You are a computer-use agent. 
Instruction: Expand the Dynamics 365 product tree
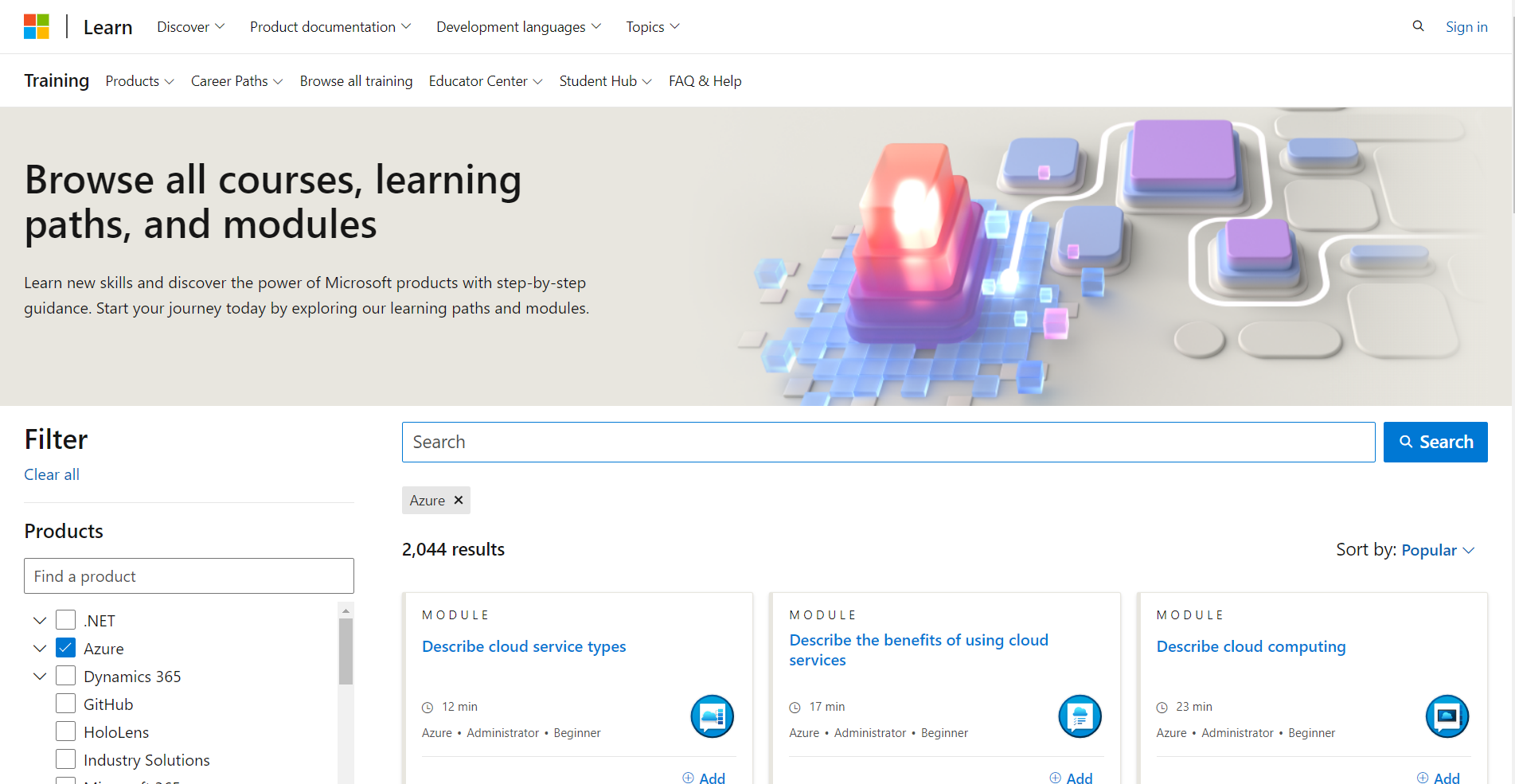[x=40, y=676]
